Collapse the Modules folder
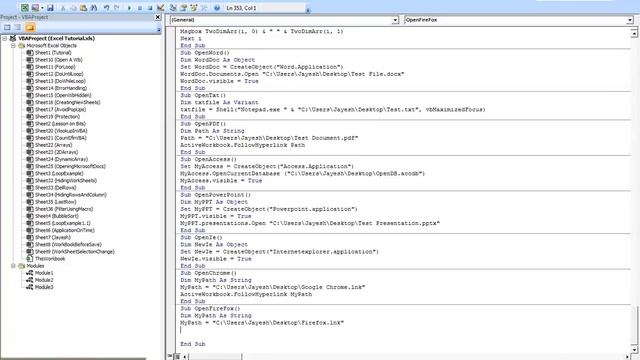Viewport: 640px width, 360px height. coord(13,266)
